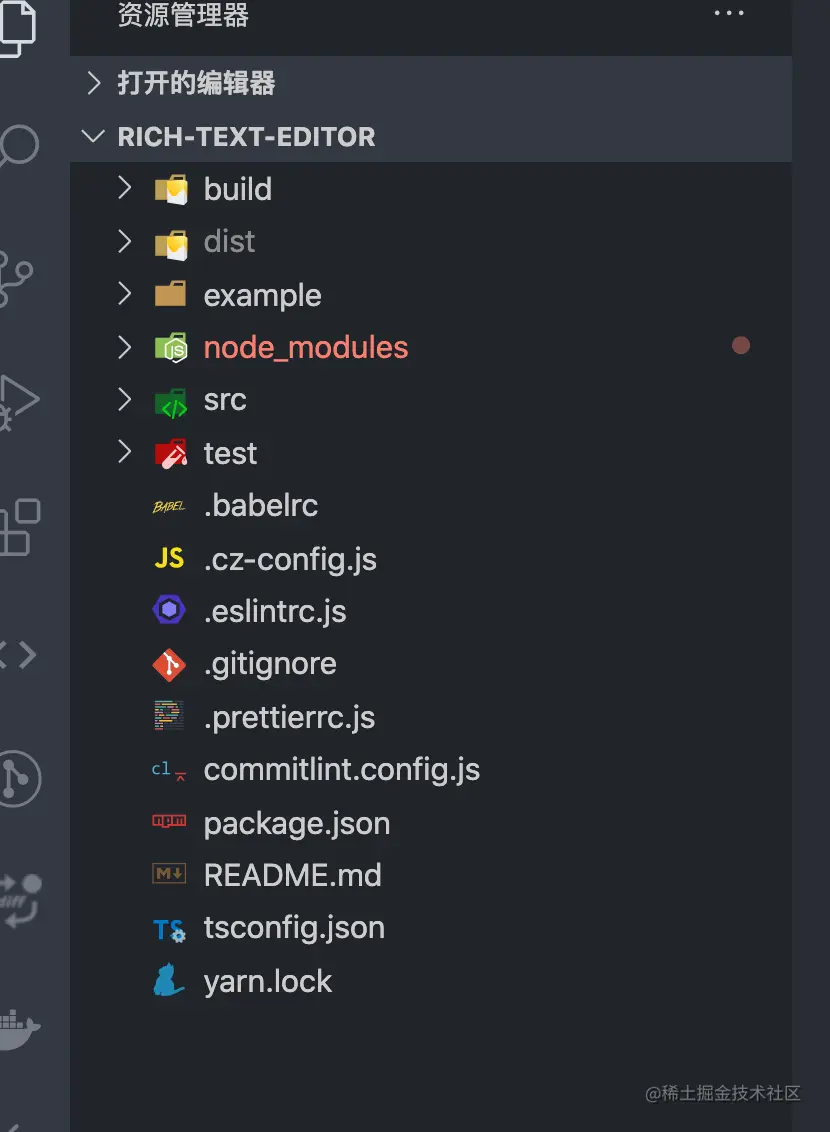This screenshot has height=1132, width=830.
Task: Expand the src folder
Action: pos(225,400)
